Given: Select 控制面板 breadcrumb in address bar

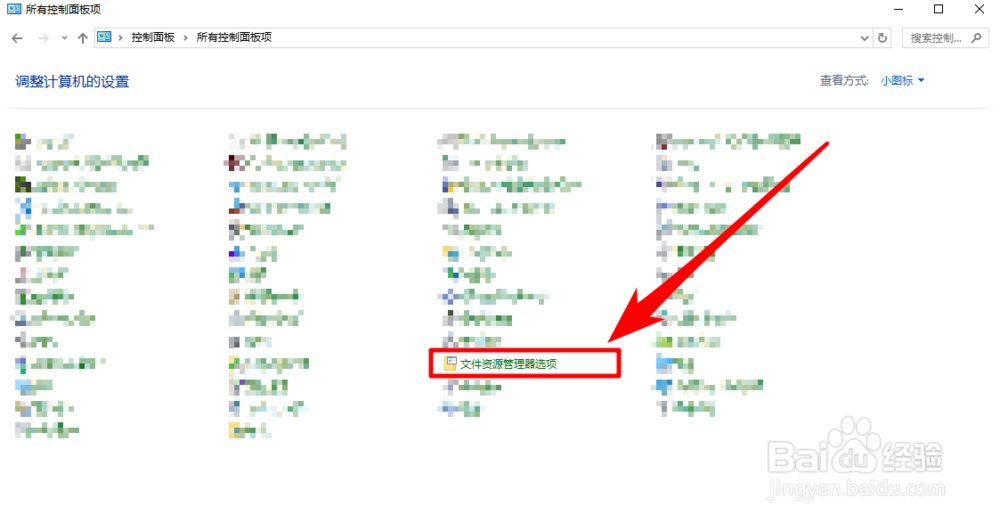Looking at the screenshot, I should coord(153,38).
